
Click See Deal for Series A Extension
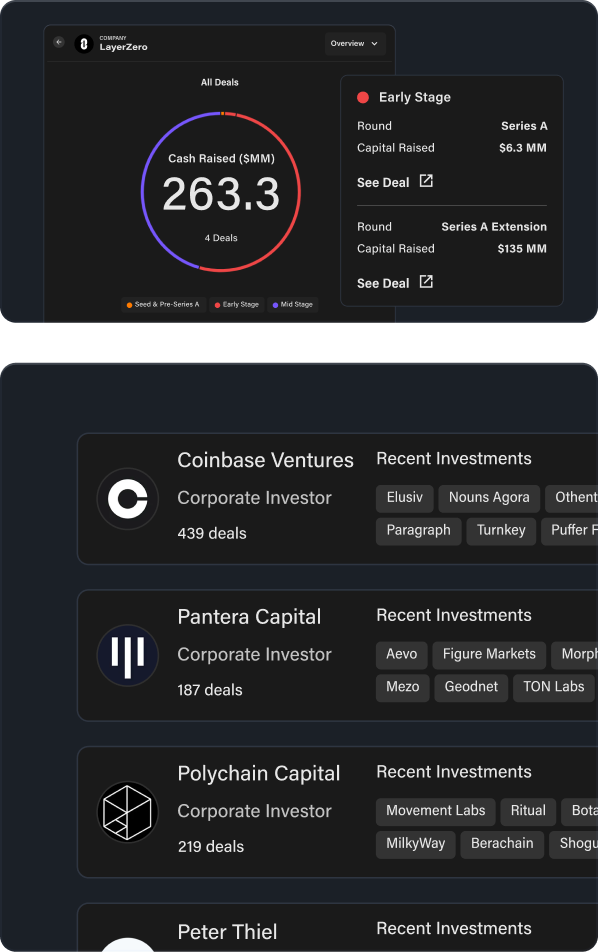tap(383, 283)
